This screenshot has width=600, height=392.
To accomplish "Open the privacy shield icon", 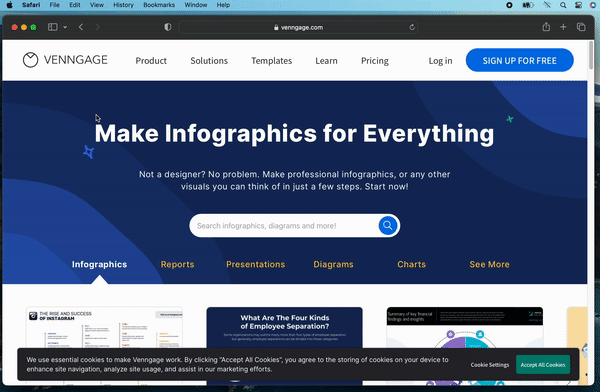I will click(168, 27).
